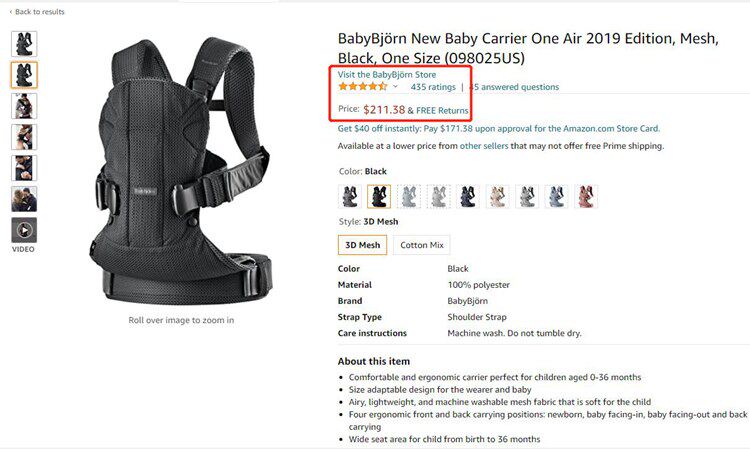Pick the selected Black color swatch
This screenshot has width=750, height=449.
(379, 197)
